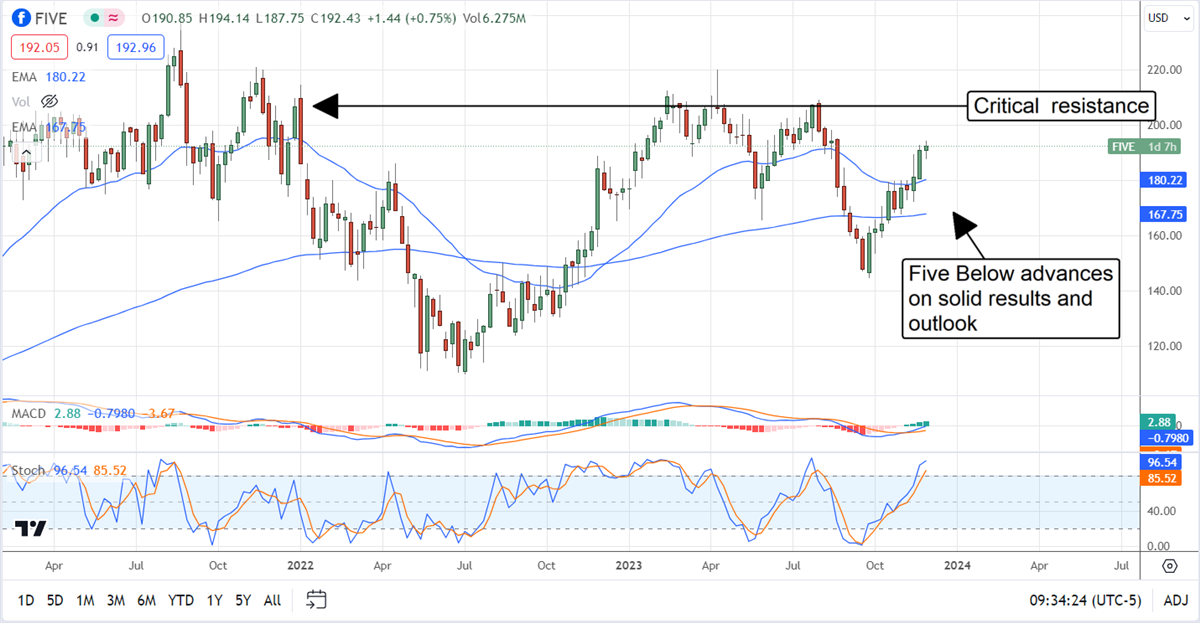Click the 220.00 price axis label
Viewport: 1200px width, 623px height.
(1165, 70)
